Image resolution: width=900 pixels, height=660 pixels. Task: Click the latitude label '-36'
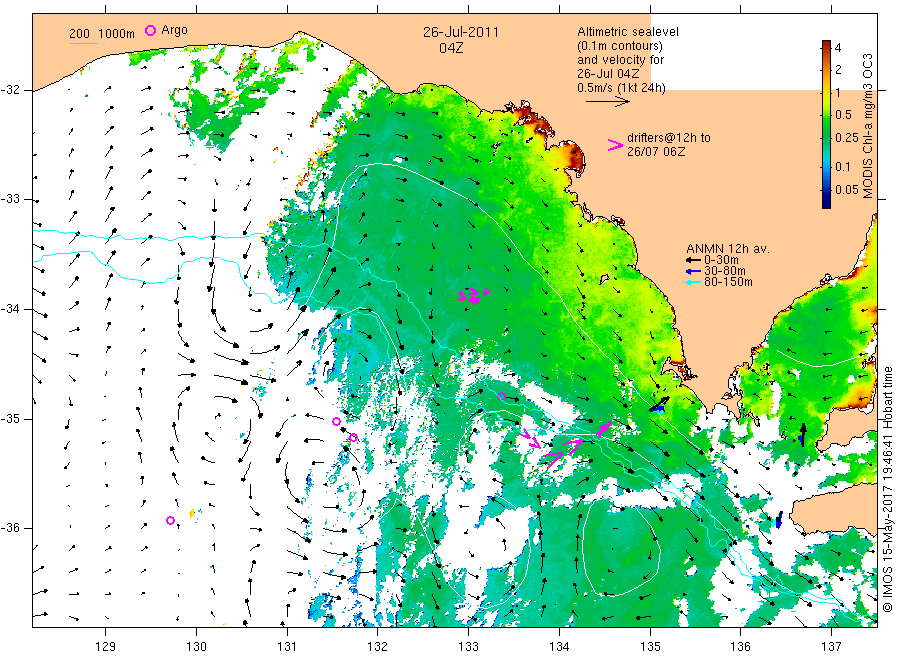coord(10,527)
